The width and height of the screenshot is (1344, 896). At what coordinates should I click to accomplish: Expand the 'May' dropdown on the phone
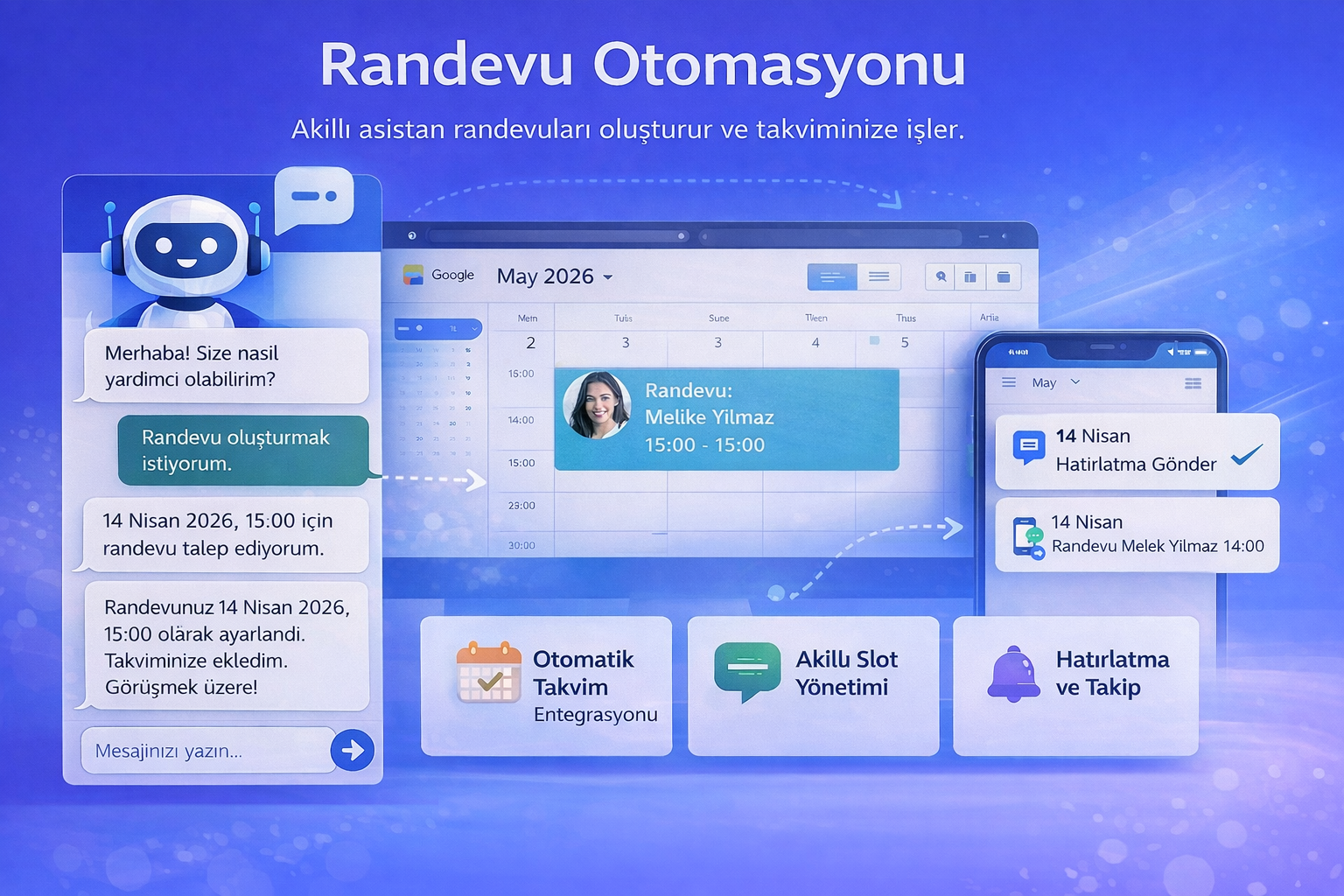coord(1056,382)
